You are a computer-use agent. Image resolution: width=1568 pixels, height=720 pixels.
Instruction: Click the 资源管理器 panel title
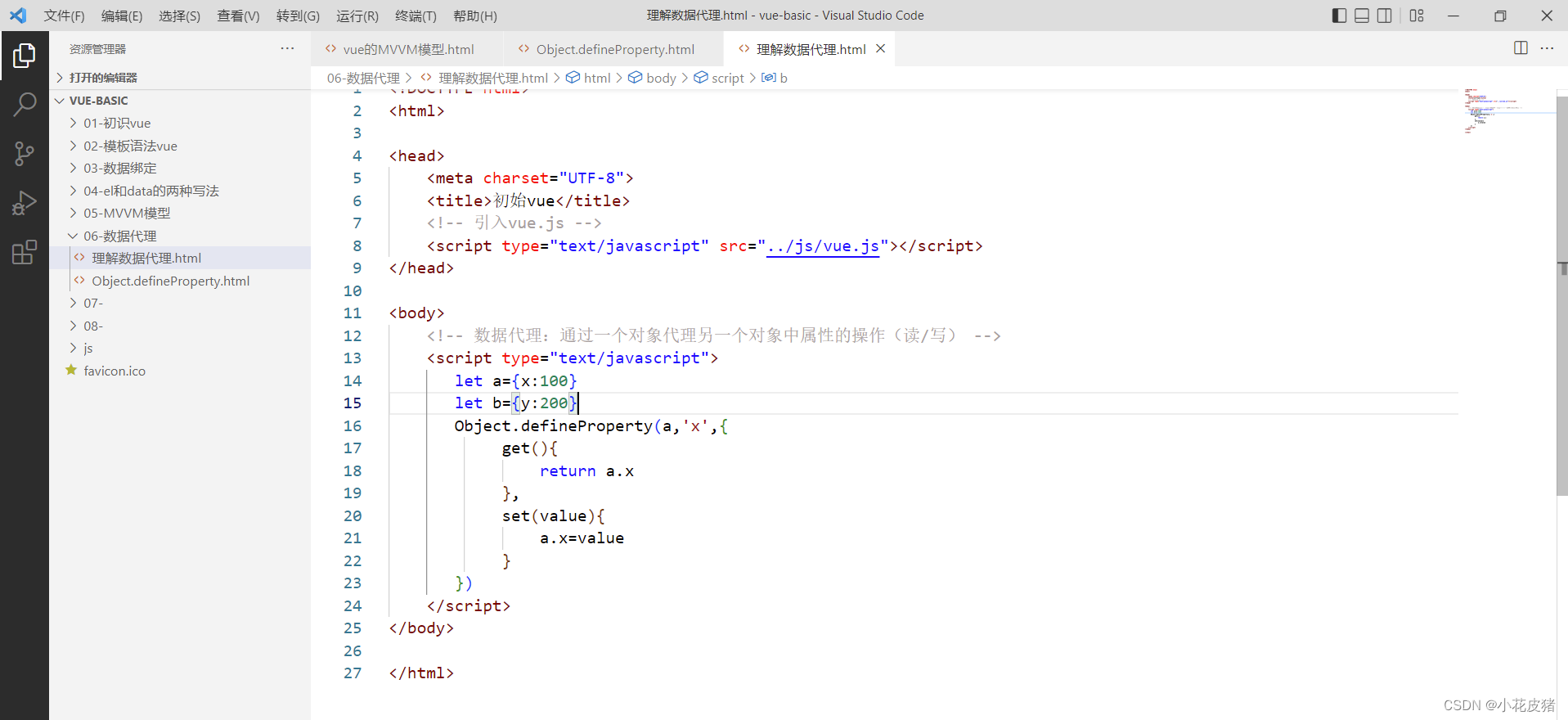(x=97, y=49)
